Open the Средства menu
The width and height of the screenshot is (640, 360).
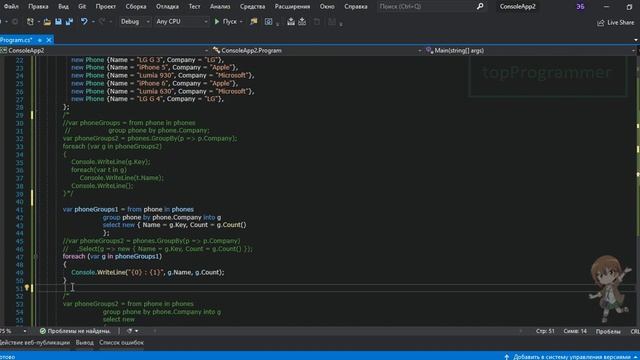[253, 7]
